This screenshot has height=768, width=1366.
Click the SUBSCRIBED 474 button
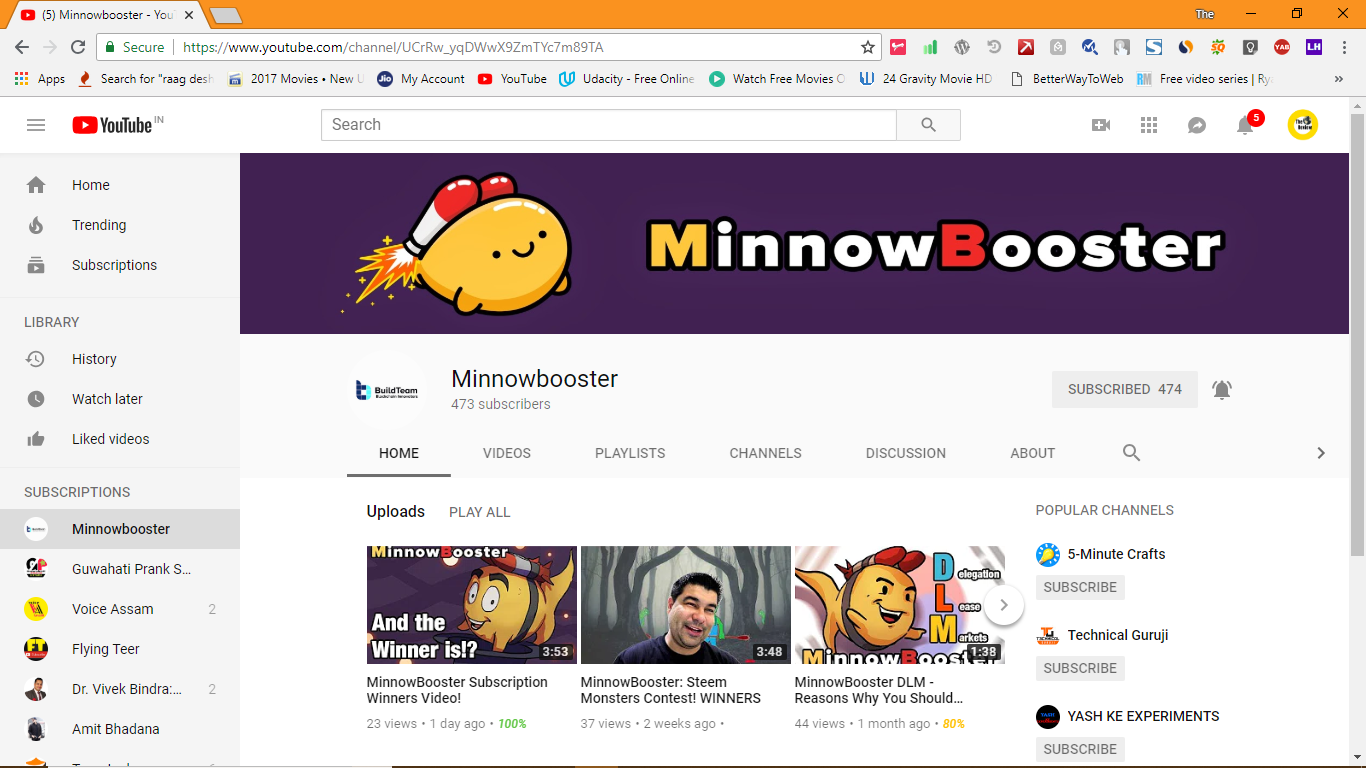1125,389
